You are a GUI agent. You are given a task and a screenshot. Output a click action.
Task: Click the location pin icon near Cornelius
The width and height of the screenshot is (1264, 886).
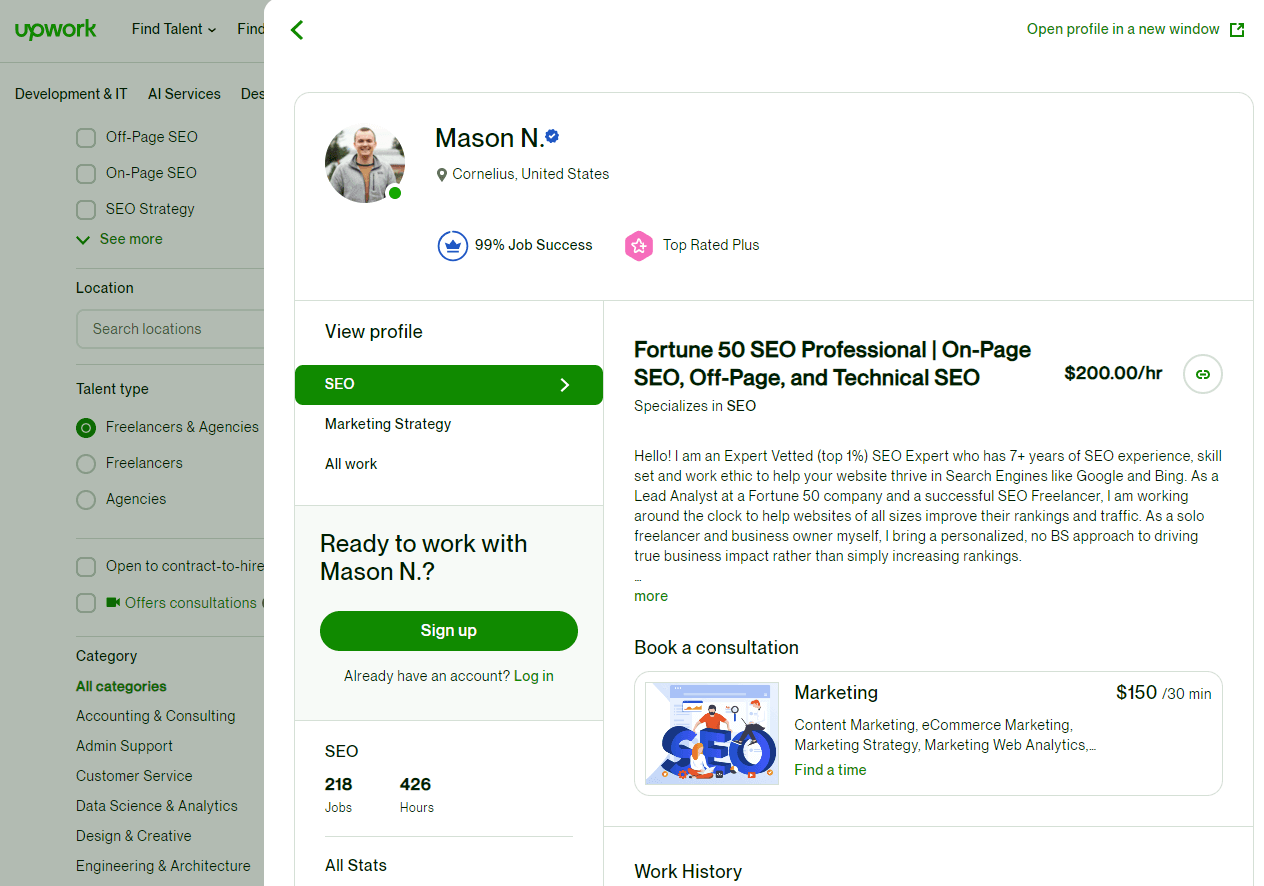[441, 175]
